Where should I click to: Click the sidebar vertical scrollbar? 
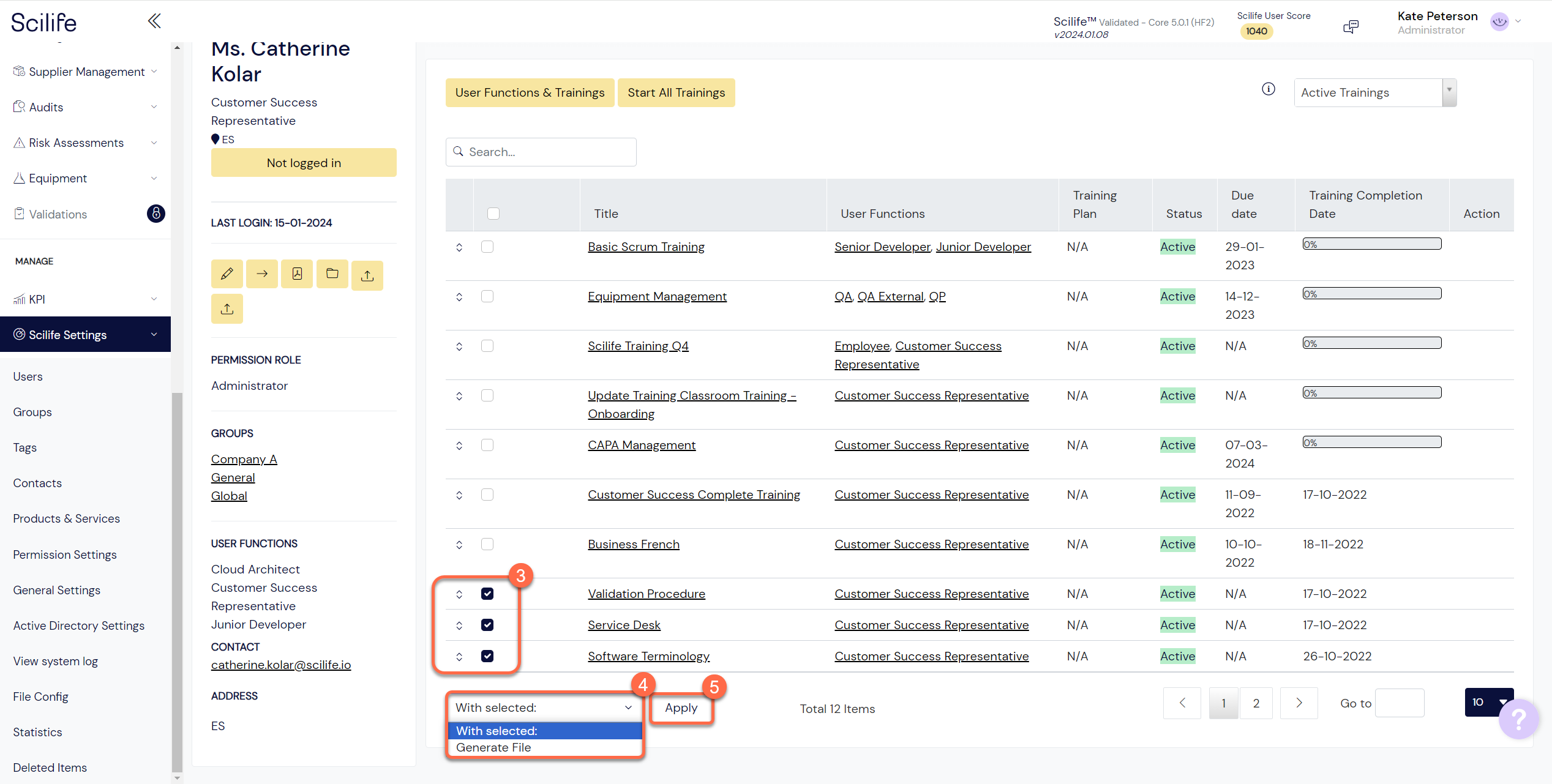click(177, 581)
